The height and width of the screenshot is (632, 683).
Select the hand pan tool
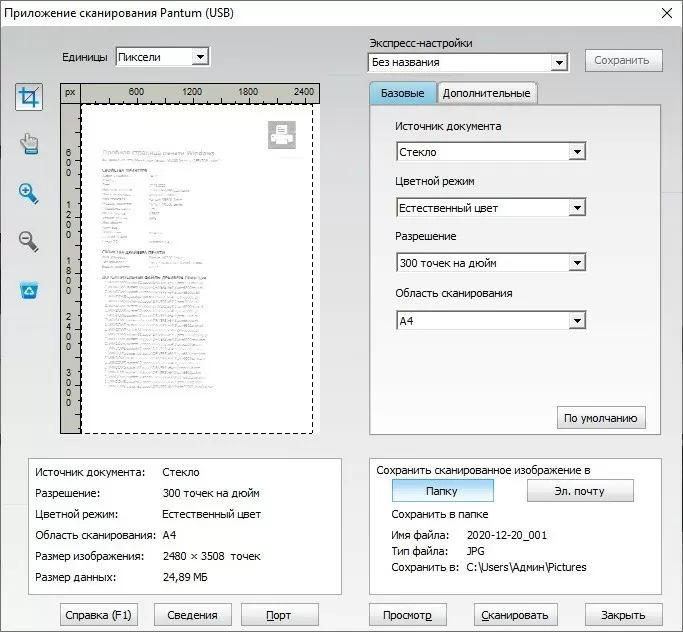29,146
